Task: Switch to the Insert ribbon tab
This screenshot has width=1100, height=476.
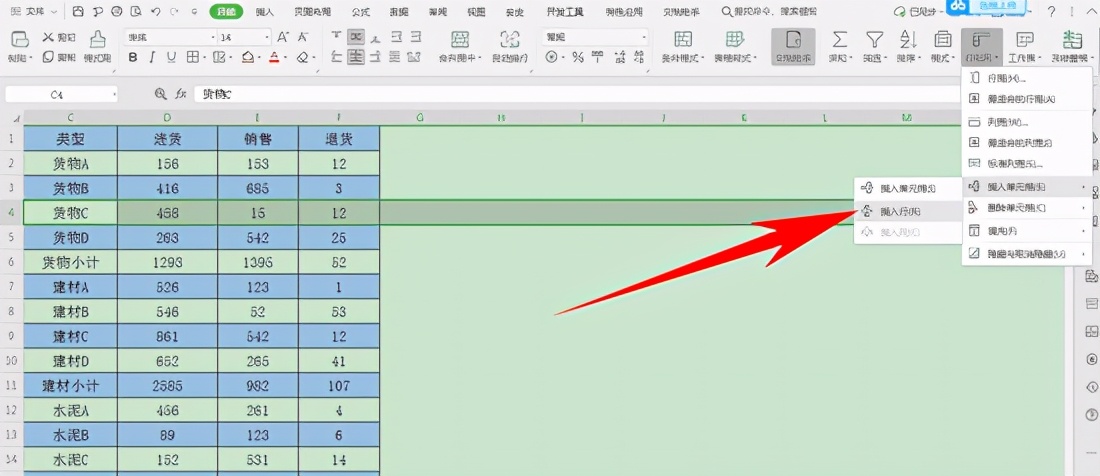Action: click(x=264, y=12)
